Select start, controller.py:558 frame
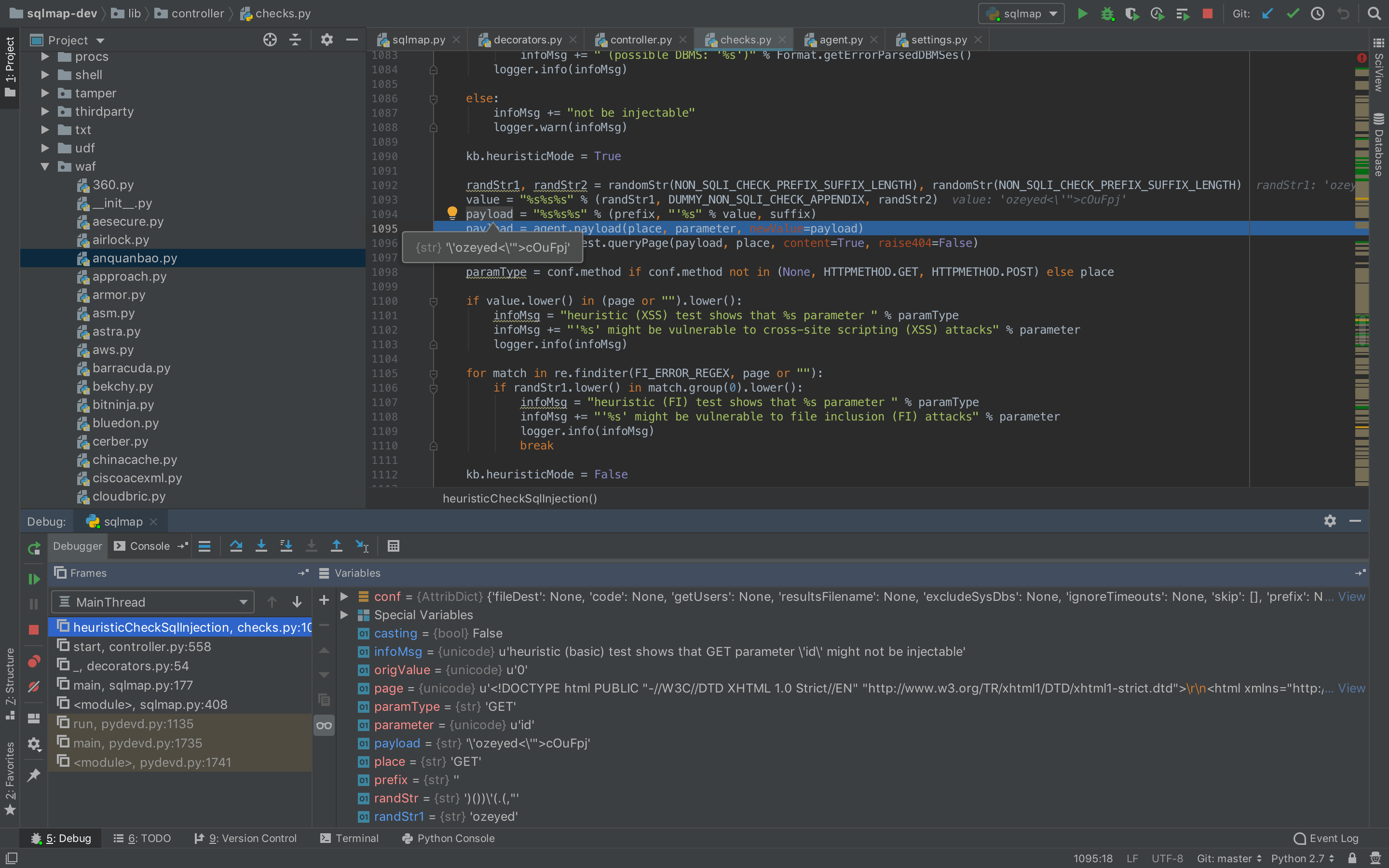This screenshot has width=1389, height=868. point(142,646)
